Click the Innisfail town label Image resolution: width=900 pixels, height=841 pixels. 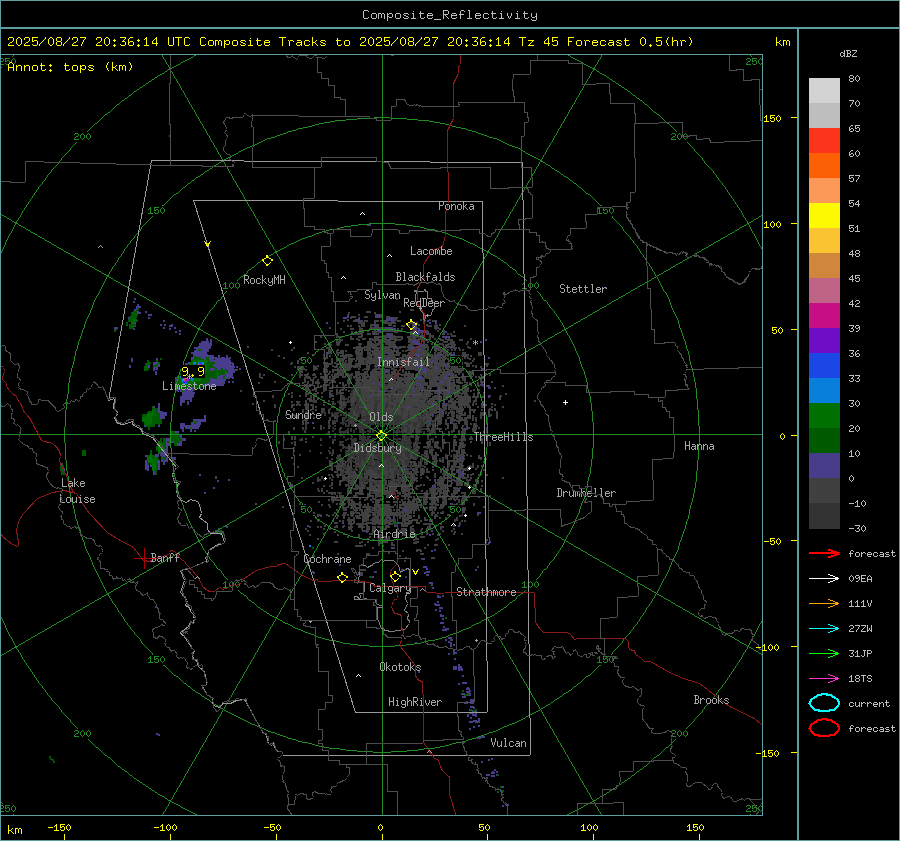click(x=403, y=362)
